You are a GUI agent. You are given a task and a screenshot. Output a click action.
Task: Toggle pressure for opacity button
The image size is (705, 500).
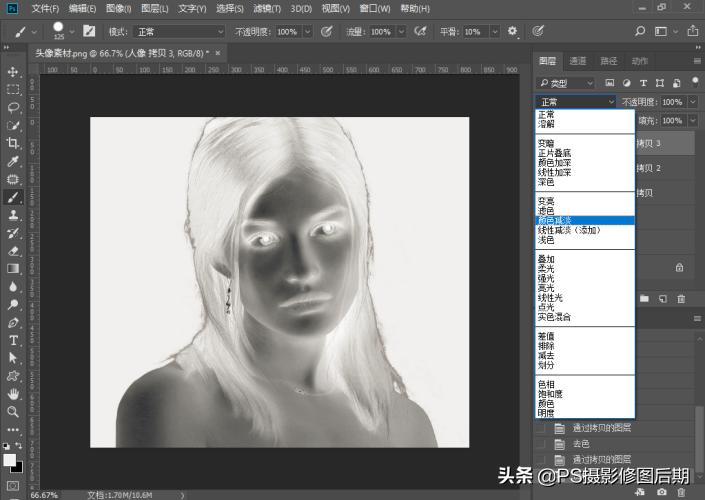[x=327, y=31]
